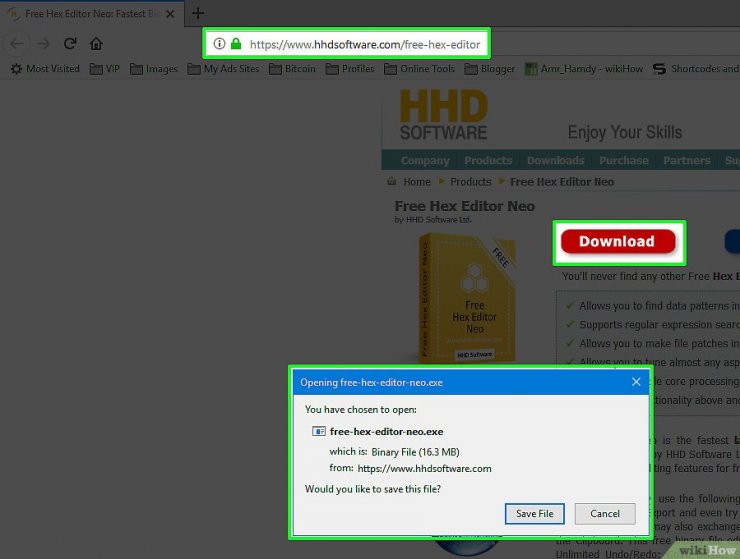Click the browser Forward arrow
This screenshot has height=559, width=740.
point(43,44)
